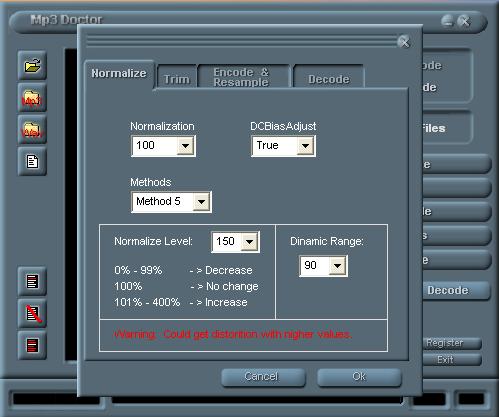
Task: Click the Cancel button
Action: [x=263, y=377]
